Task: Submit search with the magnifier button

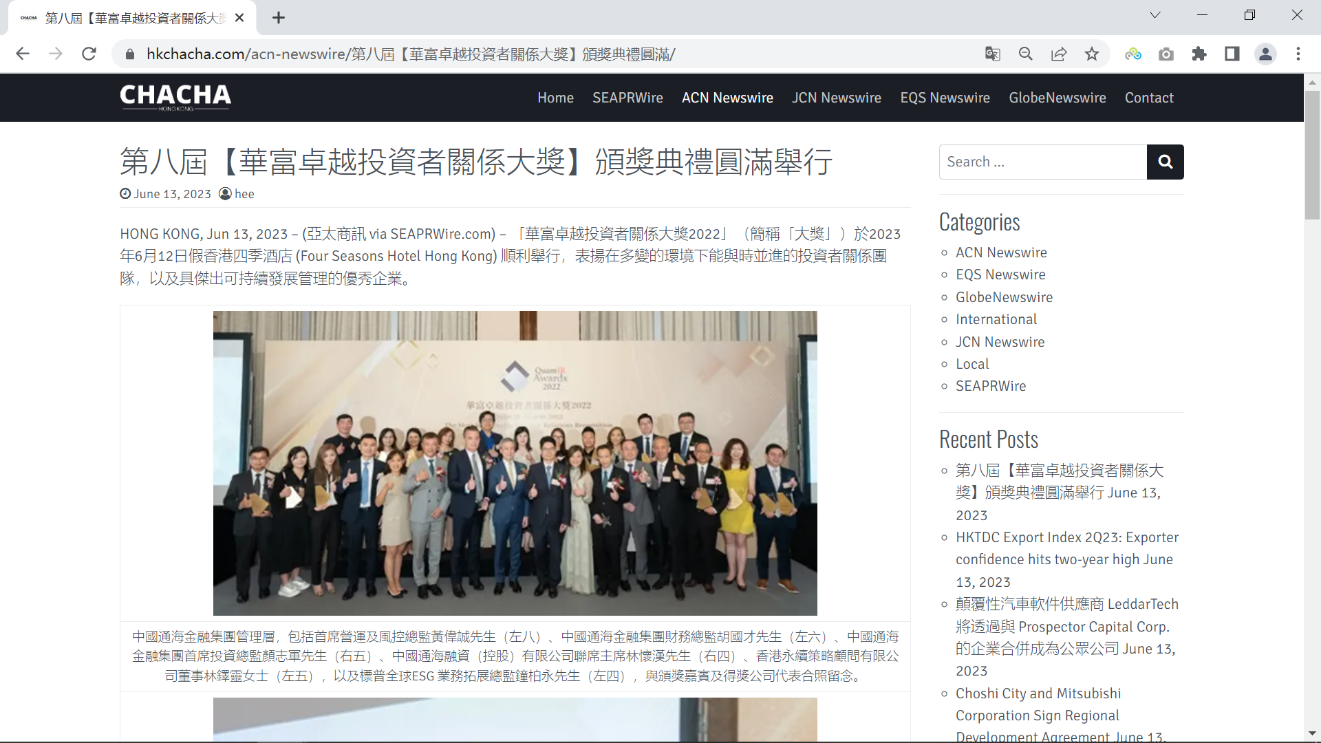Action: coord(1165,162)
